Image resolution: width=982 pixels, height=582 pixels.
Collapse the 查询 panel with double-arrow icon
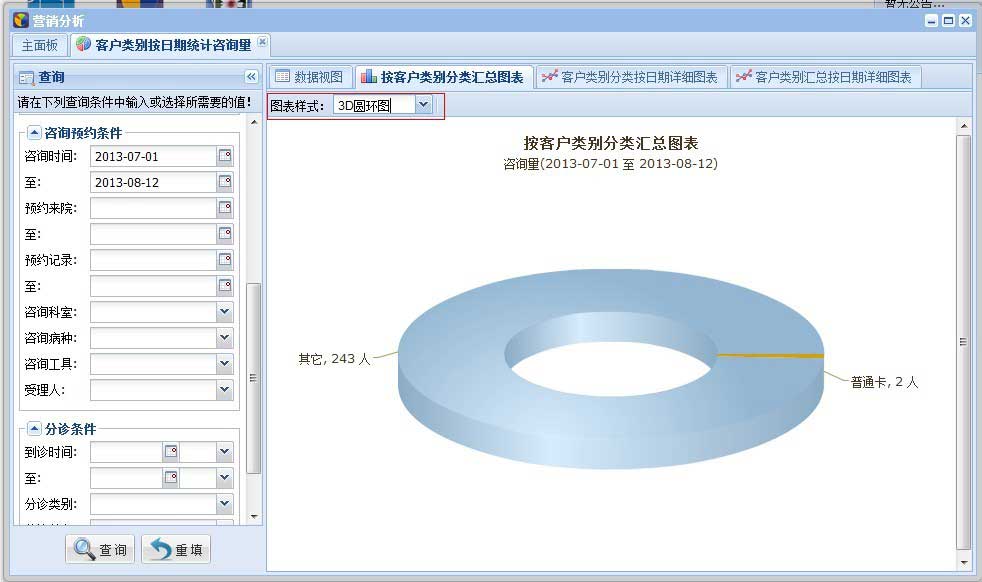coord(251,77)
